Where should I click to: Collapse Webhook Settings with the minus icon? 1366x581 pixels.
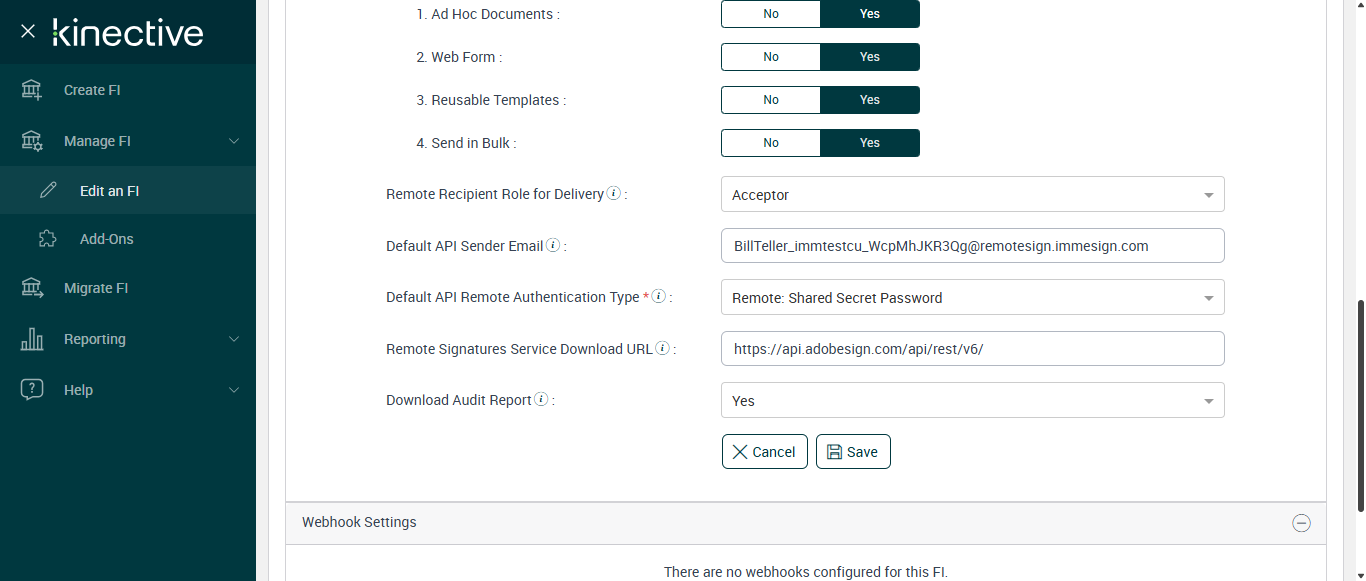[x=1301, y=522]
